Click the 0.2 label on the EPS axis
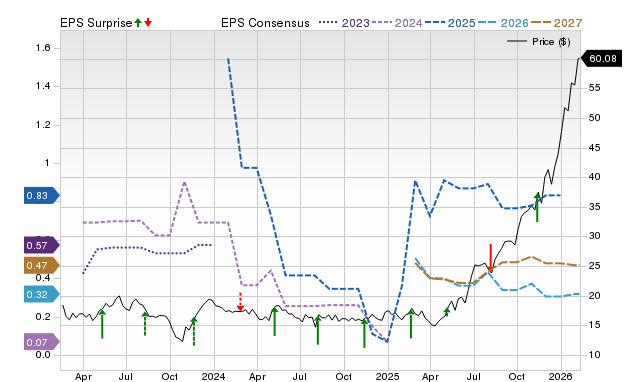640x382 pixels. [x=43, y=317]
